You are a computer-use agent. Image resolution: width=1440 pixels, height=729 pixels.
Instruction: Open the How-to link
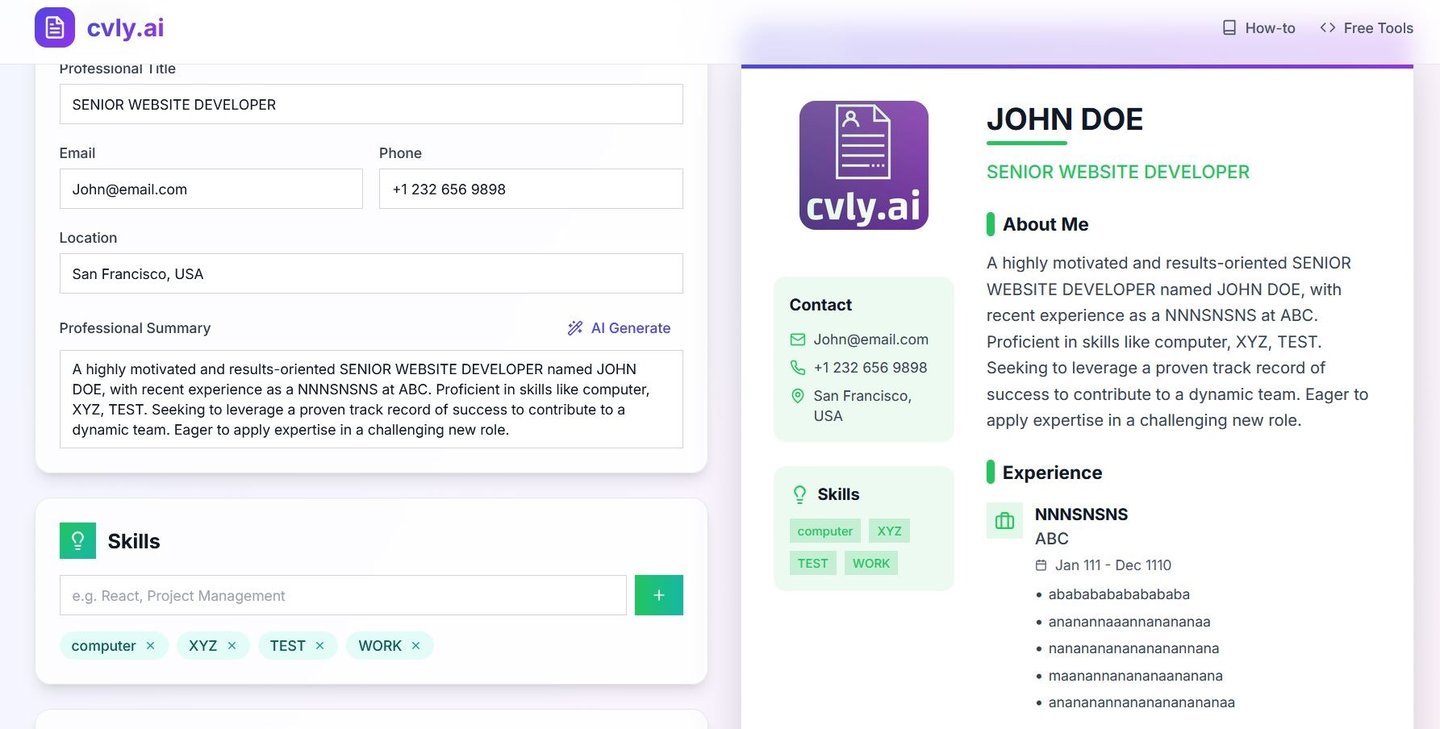click(1259, 28)
